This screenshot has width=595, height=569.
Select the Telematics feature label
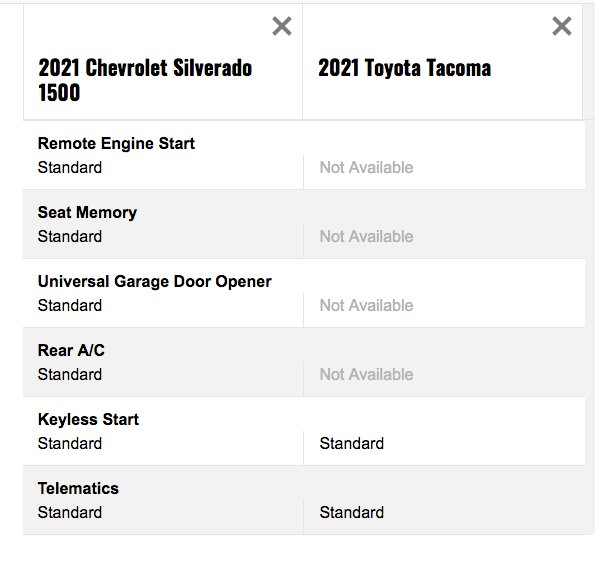78,488
